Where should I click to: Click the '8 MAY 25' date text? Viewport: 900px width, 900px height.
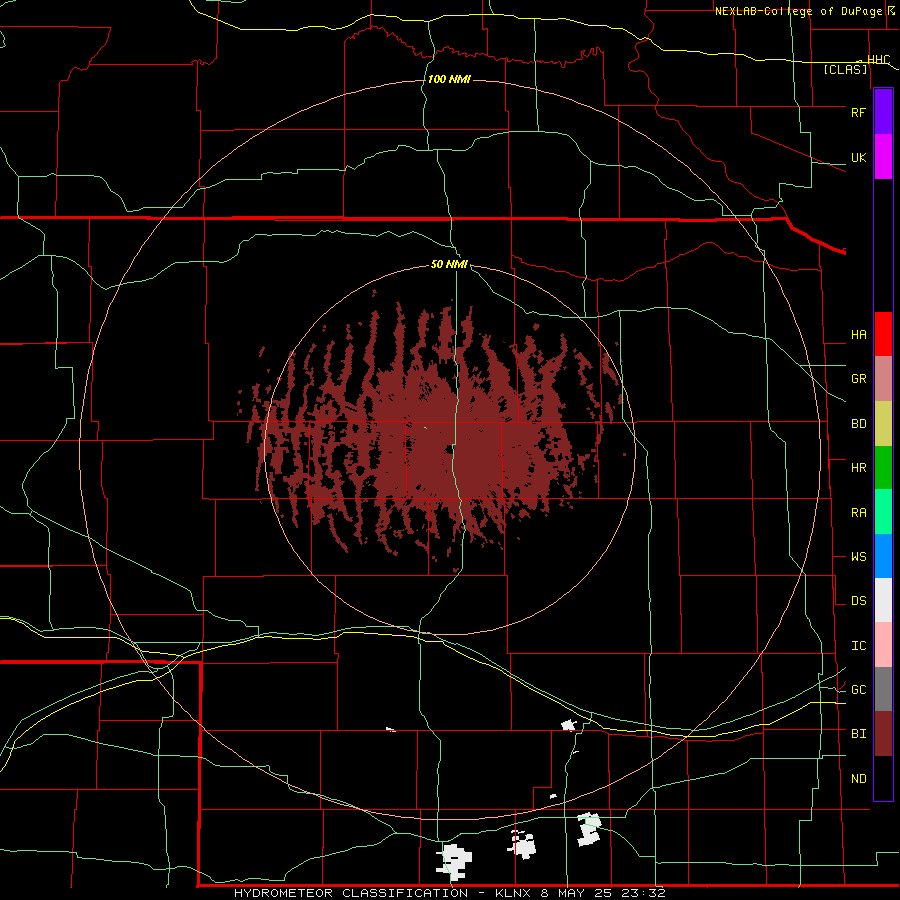point(578,893)
